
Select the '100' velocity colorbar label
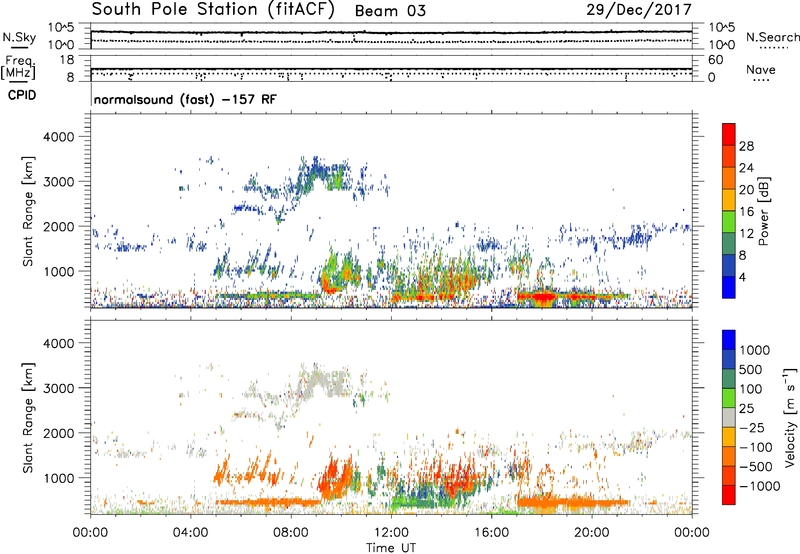[x=751, y=389]
